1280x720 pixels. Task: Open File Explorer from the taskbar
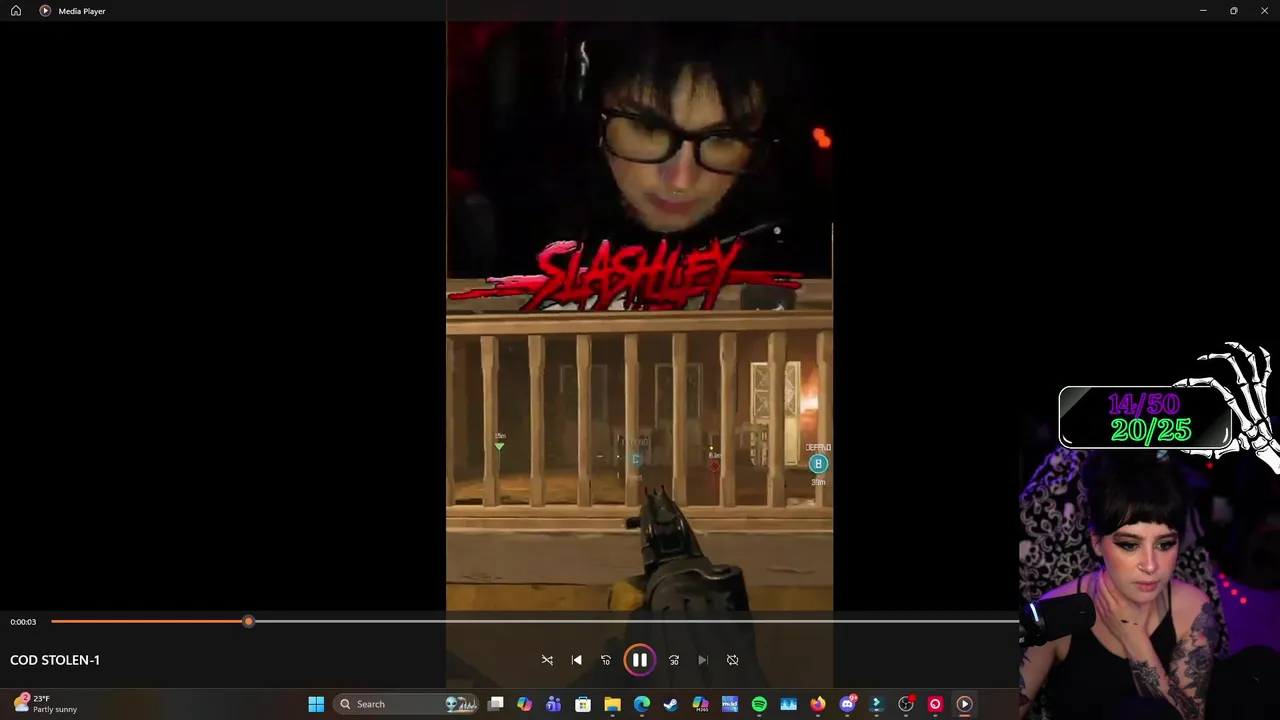[x=612, y=704]
